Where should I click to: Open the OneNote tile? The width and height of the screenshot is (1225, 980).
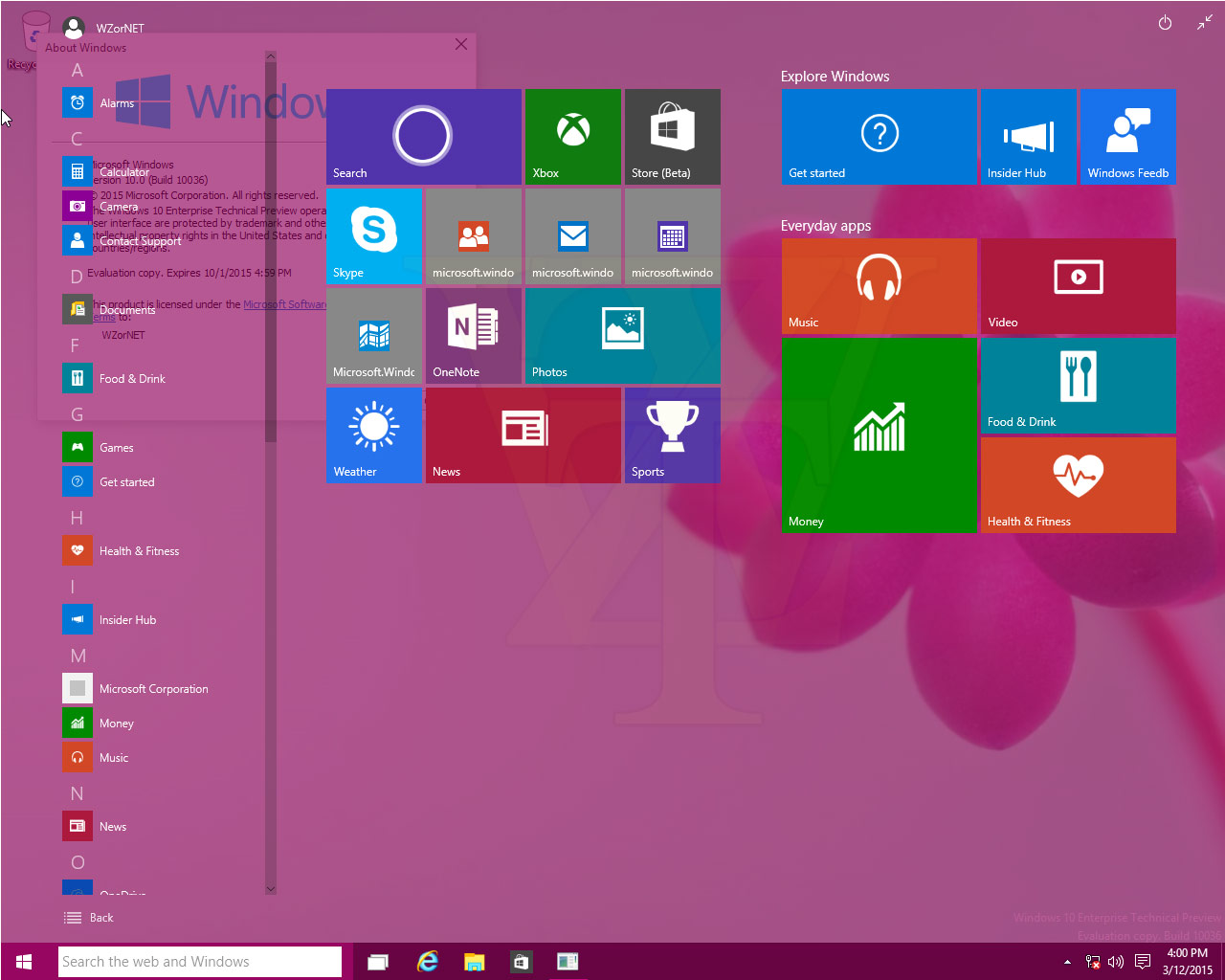(x=473, y=335)
